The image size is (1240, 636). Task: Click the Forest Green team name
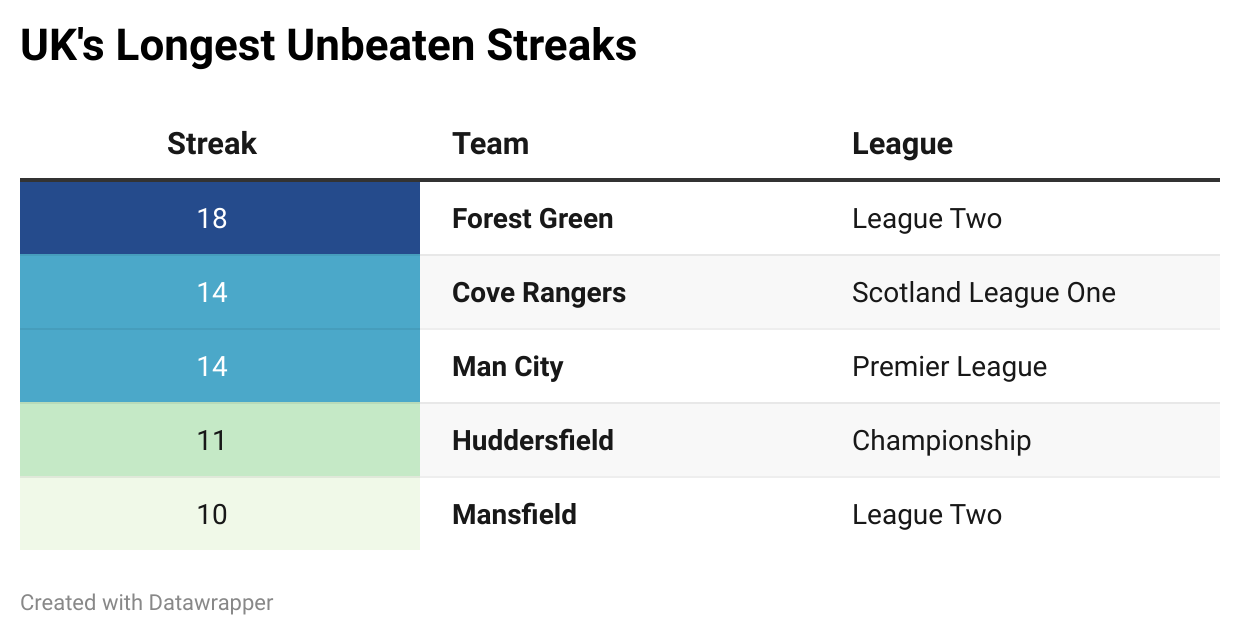(x=533, y=218)
